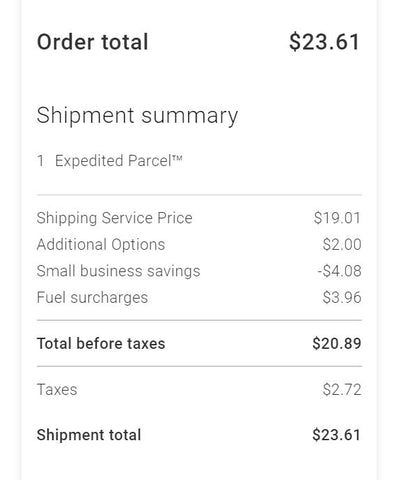Select the $3.96 fuel surcharge amount
The image size is (403, 480).
342,297
